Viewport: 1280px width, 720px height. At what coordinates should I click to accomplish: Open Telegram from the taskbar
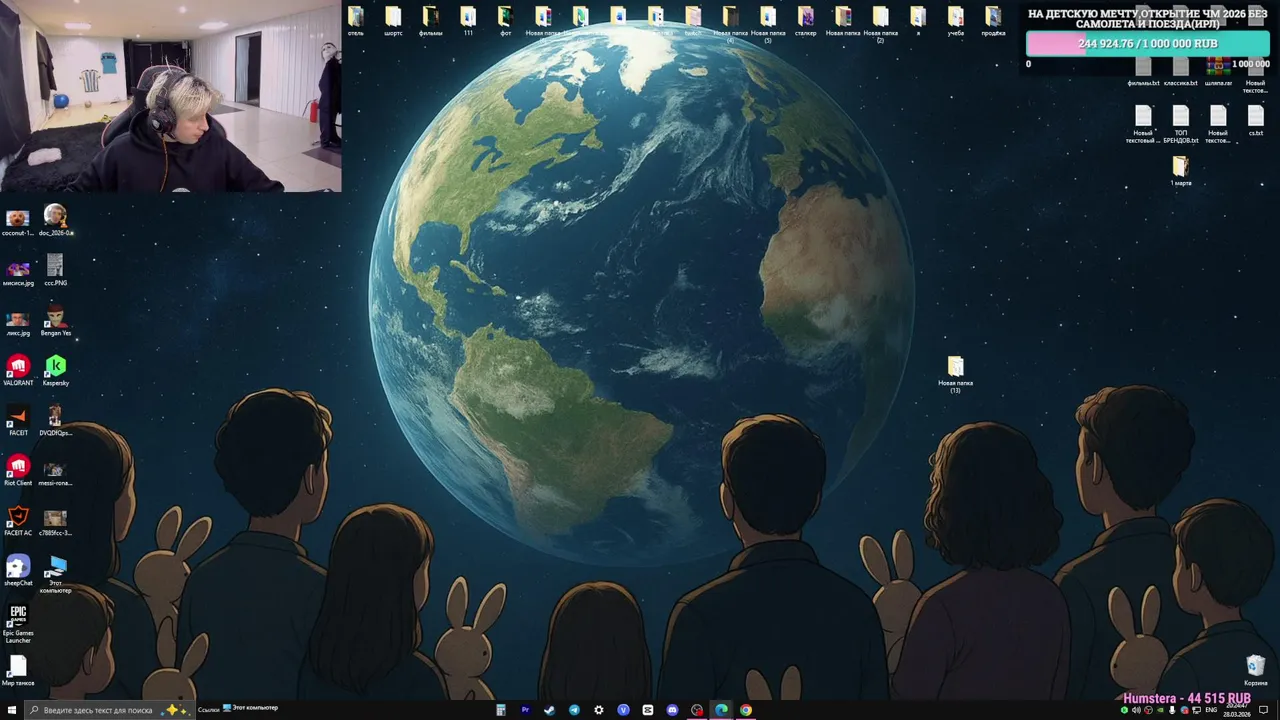[574, 710]
